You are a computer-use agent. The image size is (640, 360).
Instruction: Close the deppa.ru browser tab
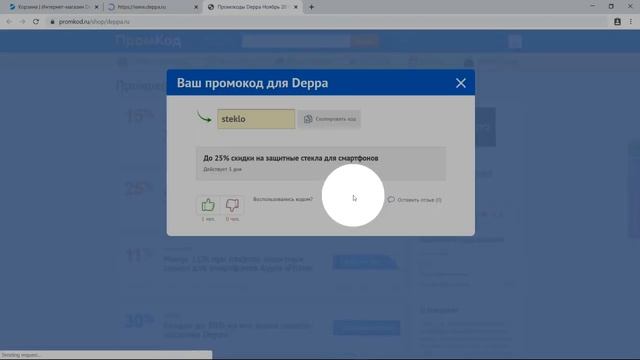coord(196,7)
